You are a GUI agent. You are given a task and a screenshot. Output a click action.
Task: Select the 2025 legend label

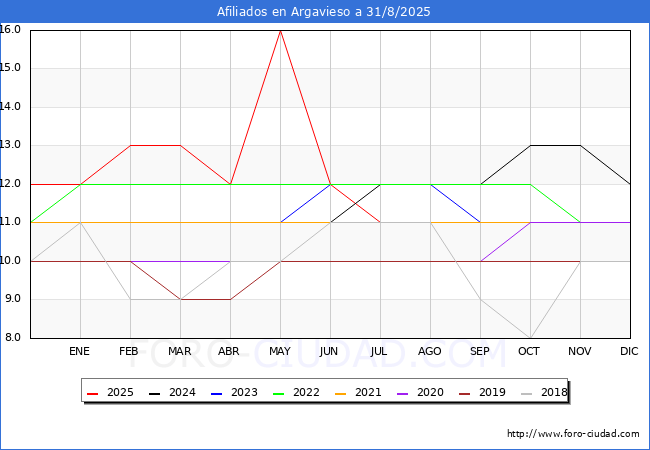[120, 392]
